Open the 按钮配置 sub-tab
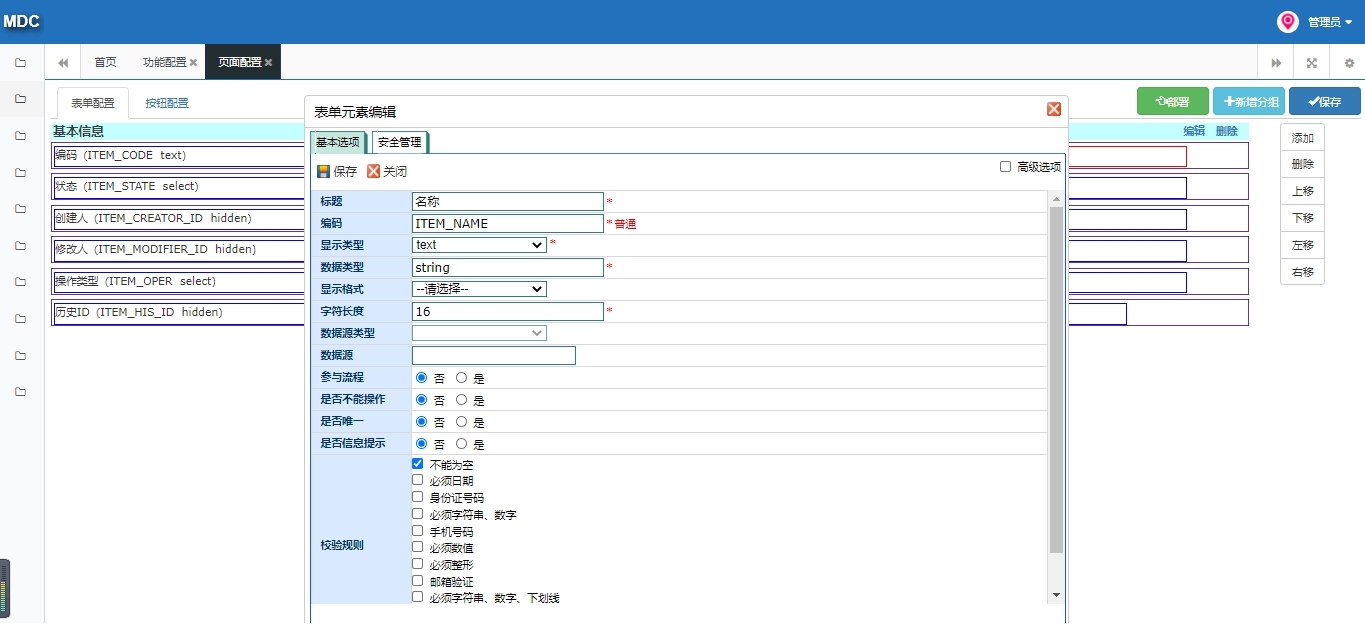This screenshot has height=635, width=1365. point(167,103)
